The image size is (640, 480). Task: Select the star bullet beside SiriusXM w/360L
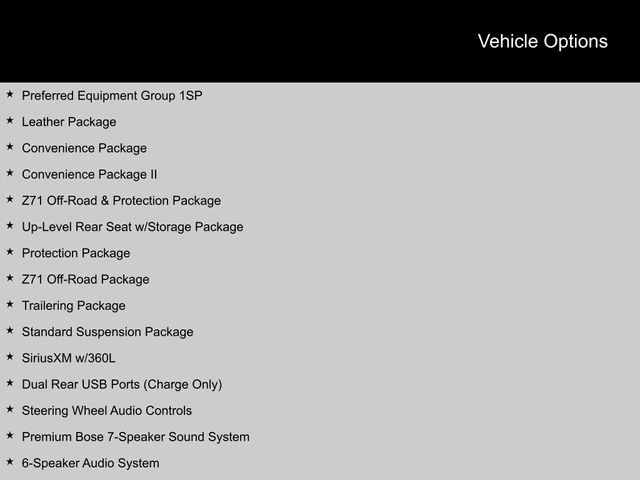point(9,357)
